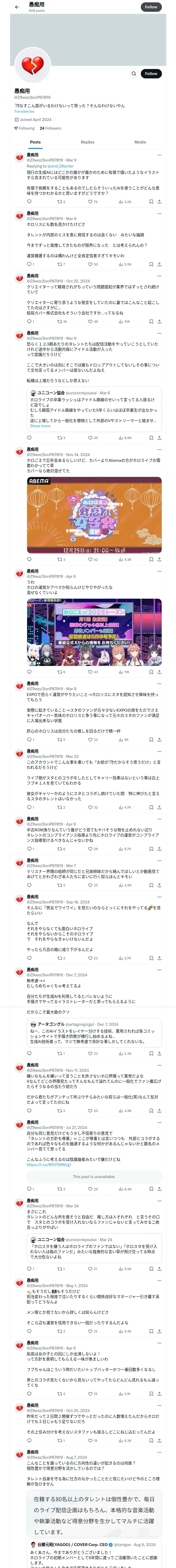This screenshot has width=176, height=1568.
Task: Open the profile search magnifier icon
Action: click(x=133, y=74)
